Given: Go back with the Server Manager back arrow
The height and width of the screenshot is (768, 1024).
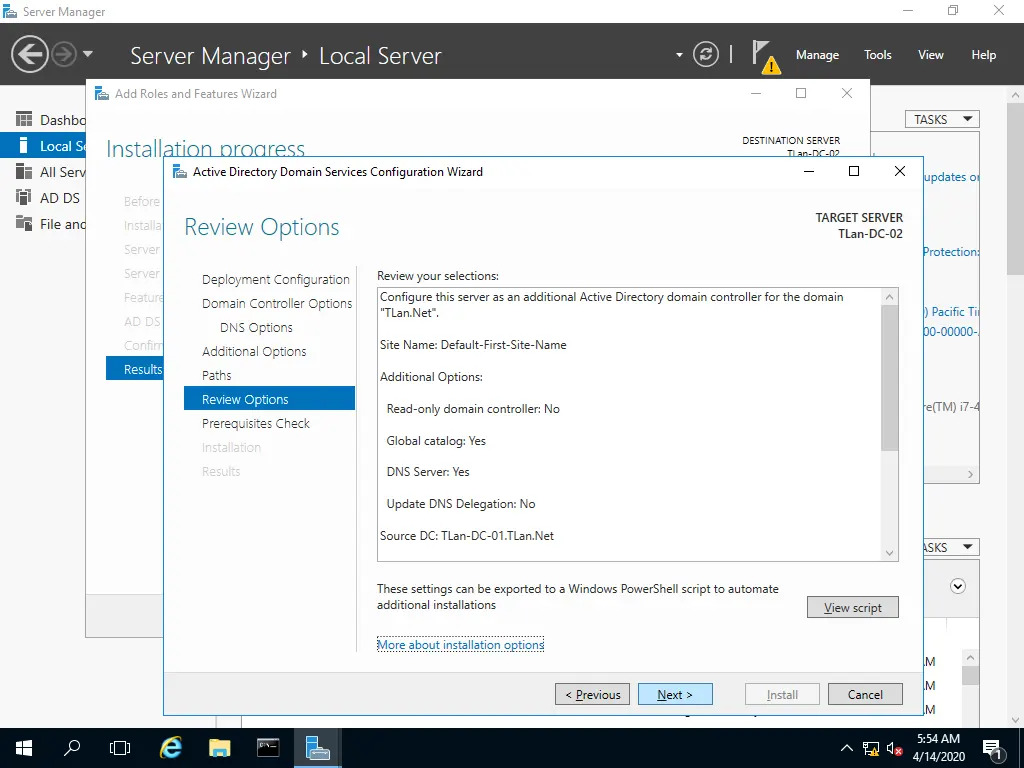Looking at the screenshot, I should 29,54.
